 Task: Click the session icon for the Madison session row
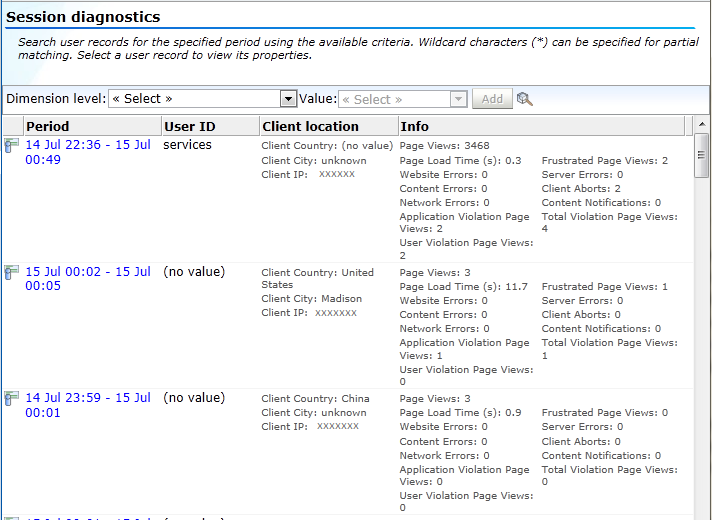click(11, 272)
